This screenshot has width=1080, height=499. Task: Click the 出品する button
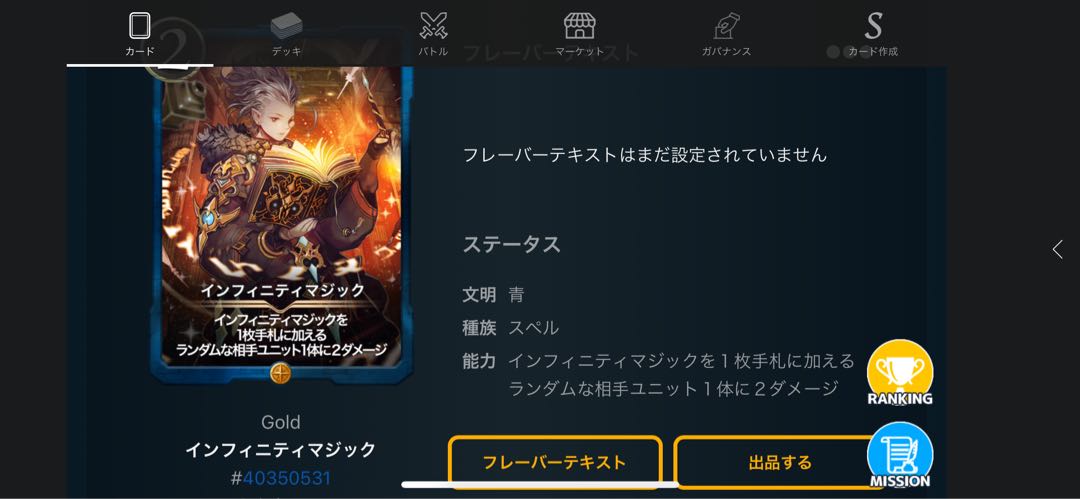click(x=780, y=461)
